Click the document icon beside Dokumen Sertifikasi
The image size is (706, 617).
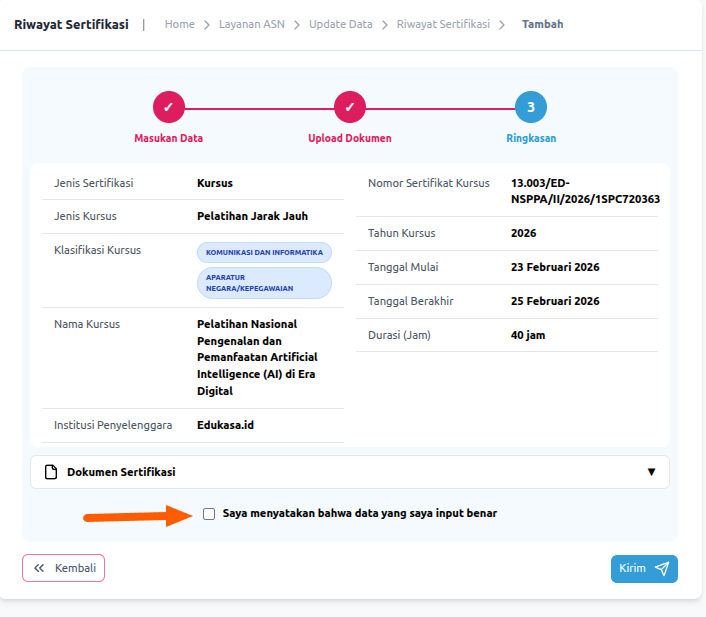[x=52, y=472]
